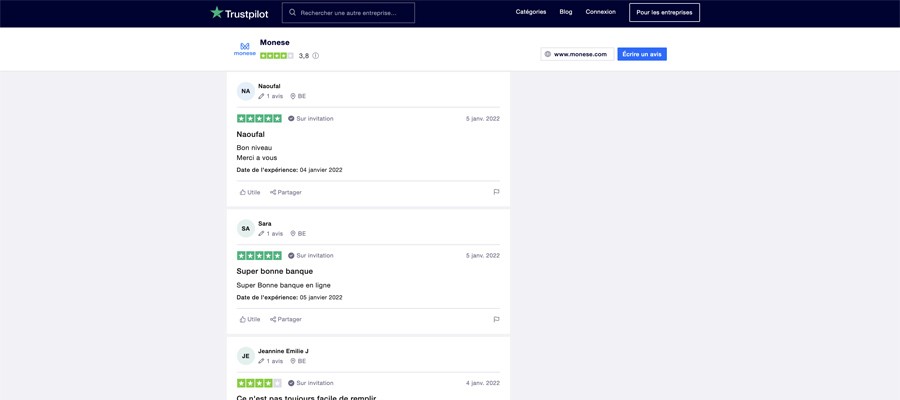The height and width of the screenshot is (400, 900).
Task: Click the date '4 janv. 2022' on Jeannine's review
Action: [483, 383]
